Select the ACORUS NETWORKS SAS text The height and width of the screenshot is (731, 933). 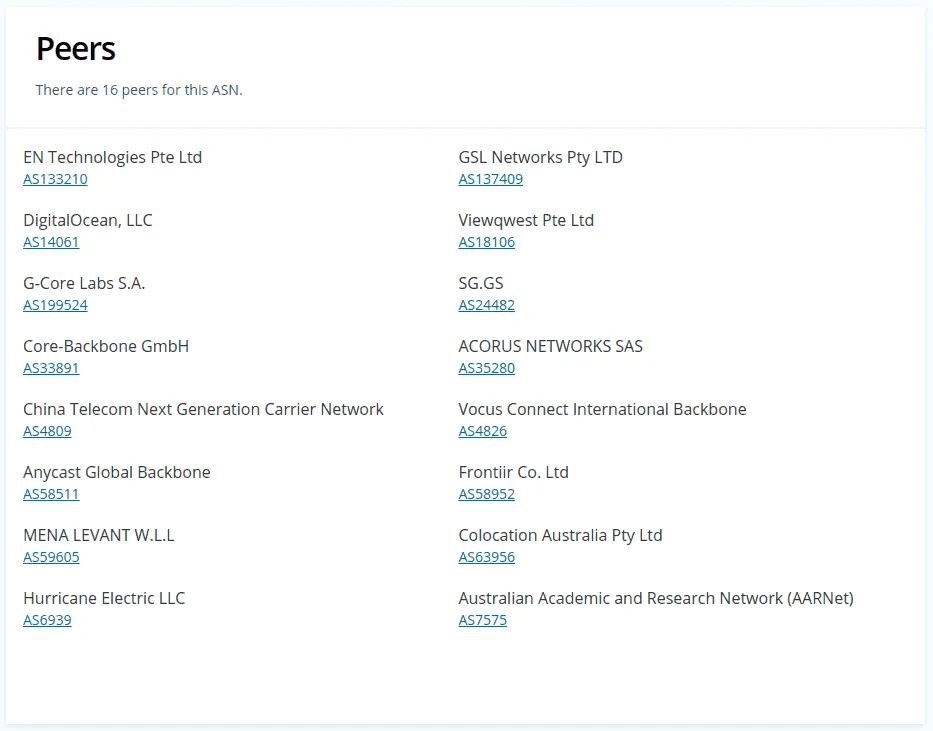point(550,346)
